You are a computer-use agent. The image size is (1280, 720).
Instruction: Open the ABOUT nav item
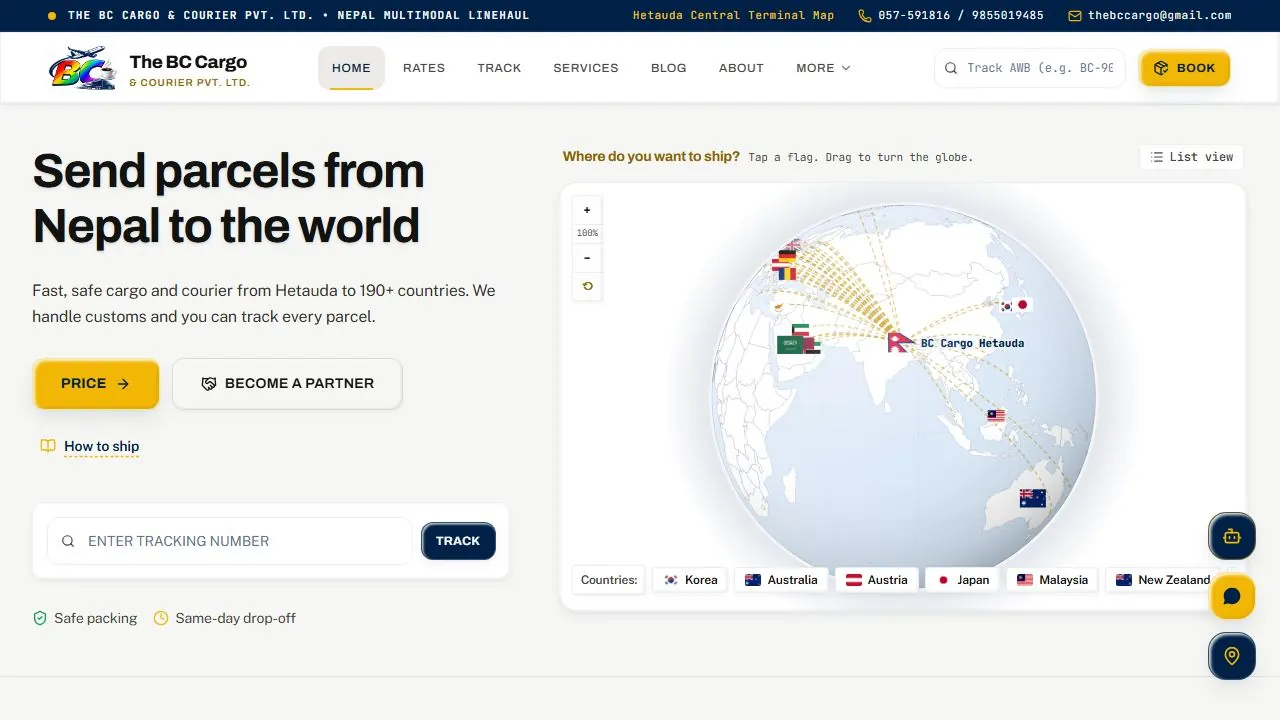click(x=741, y=68)
